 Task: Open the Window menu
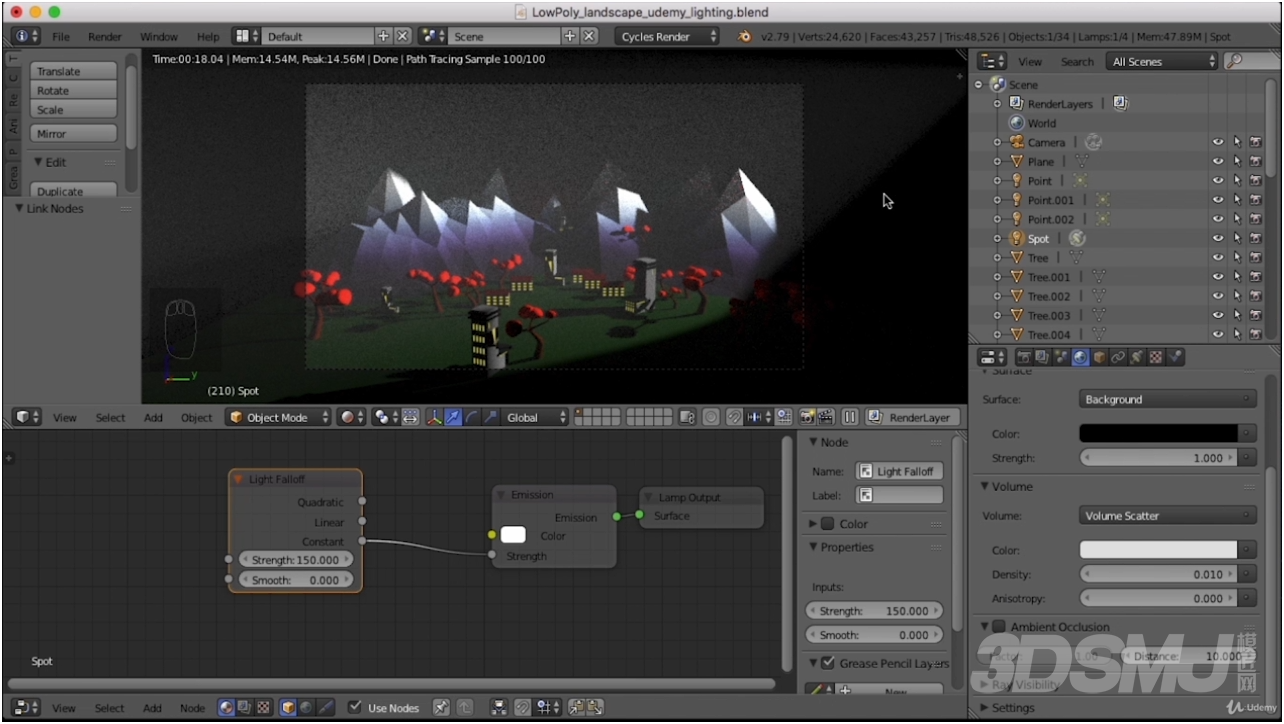[158, 36]
